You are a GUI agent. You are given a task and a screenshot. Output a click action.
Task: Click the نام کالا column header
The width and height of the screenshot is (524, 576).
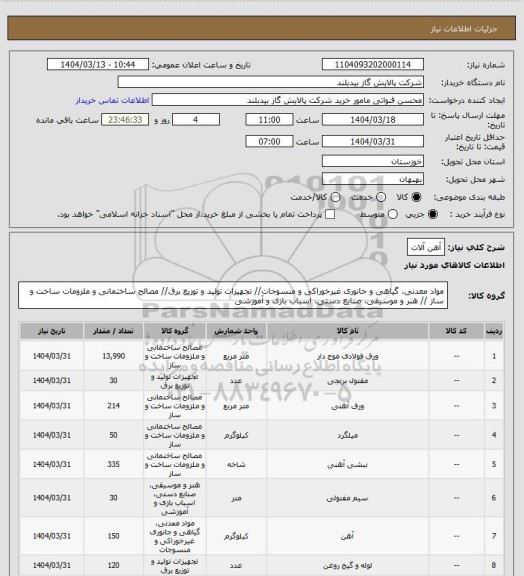point(347,331)
